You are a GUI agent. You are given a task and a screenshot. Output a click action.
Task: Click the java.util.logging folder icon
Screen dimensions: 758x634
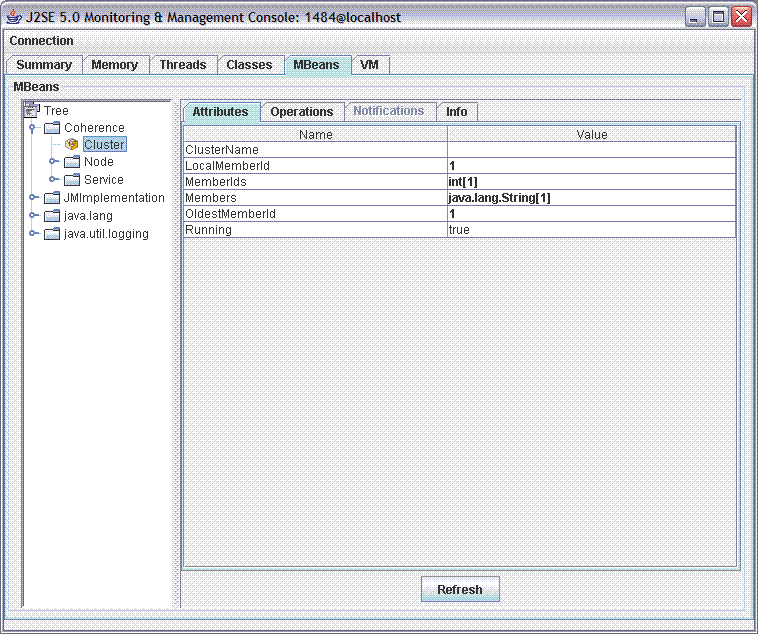click(52, 234)
